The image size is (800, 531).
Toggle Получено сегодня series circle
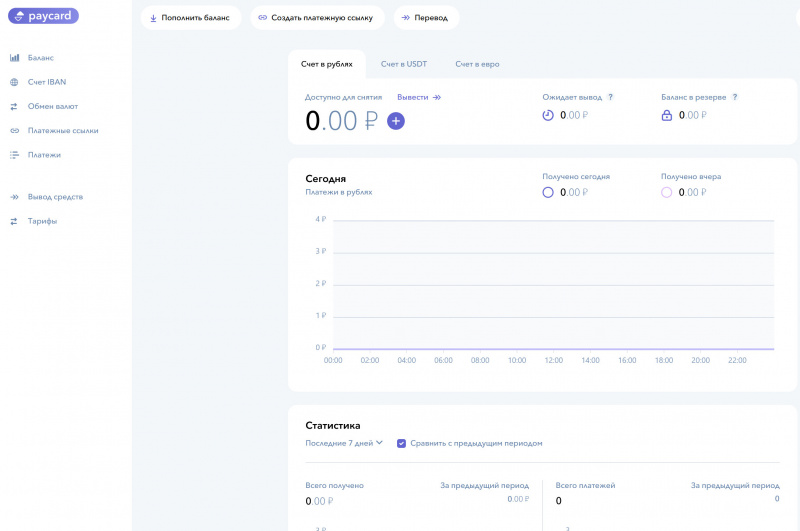(548, 193)
